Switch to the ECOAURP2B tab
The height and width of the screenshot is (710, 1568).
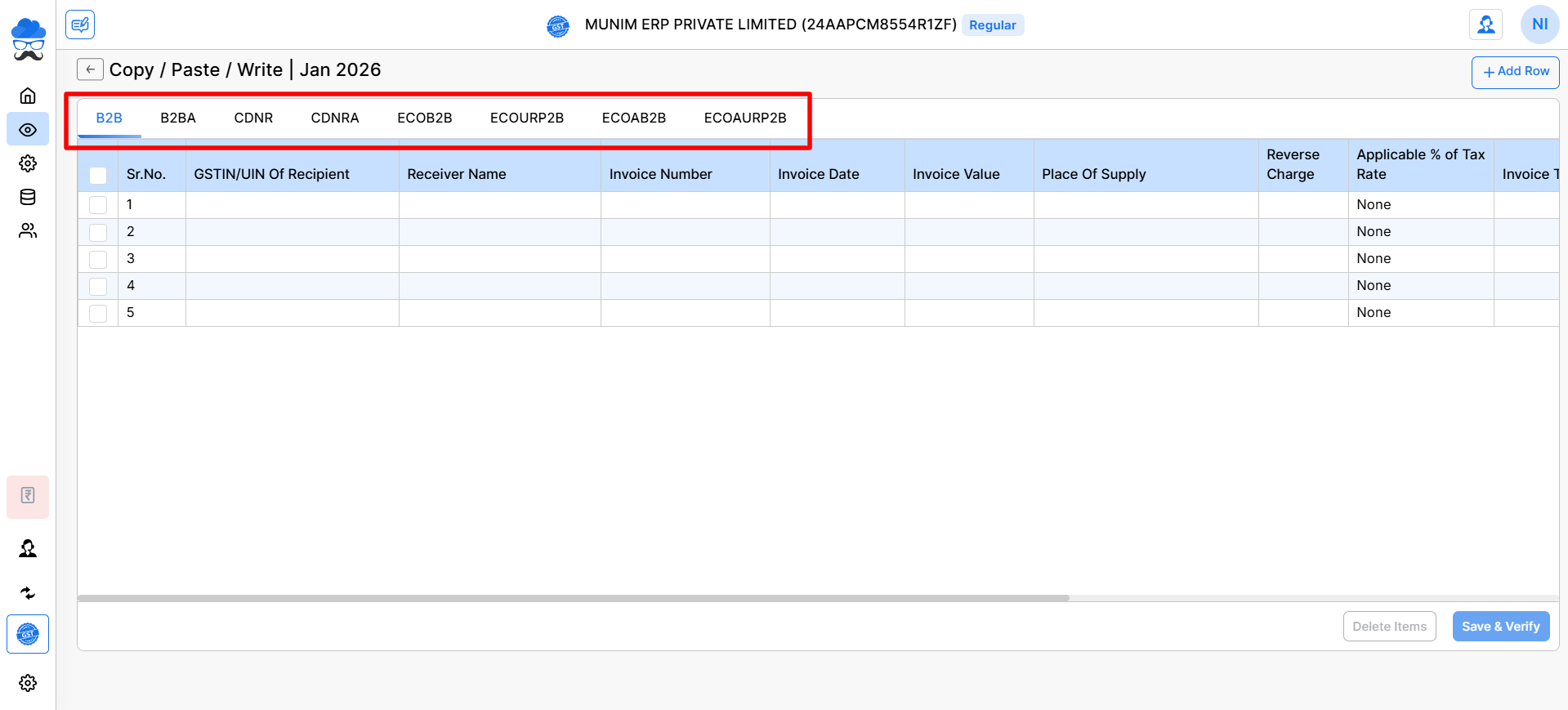(x=744, y=118)
